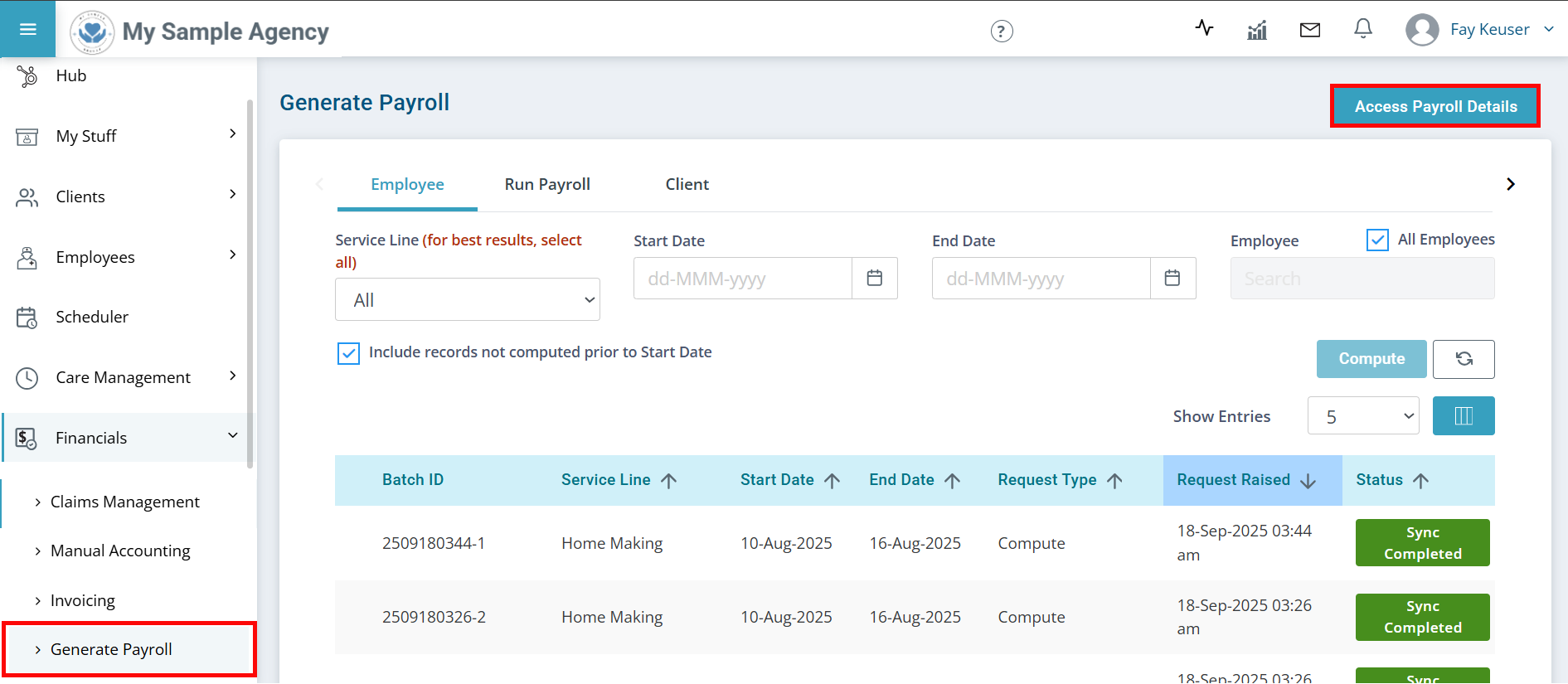Open the mail envelope icon

[x=1310, y=31]
